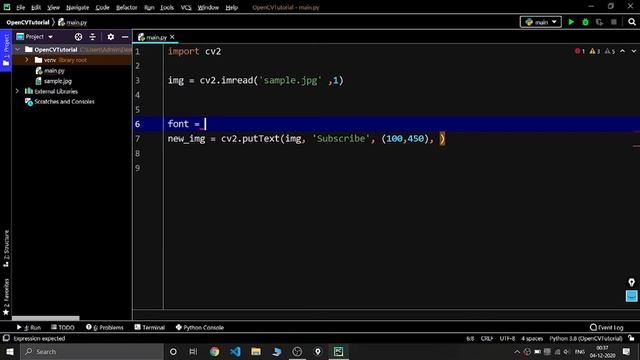Click main.py breadcrumb in navigation bar
640x360 pixels.
click(73, 22)
